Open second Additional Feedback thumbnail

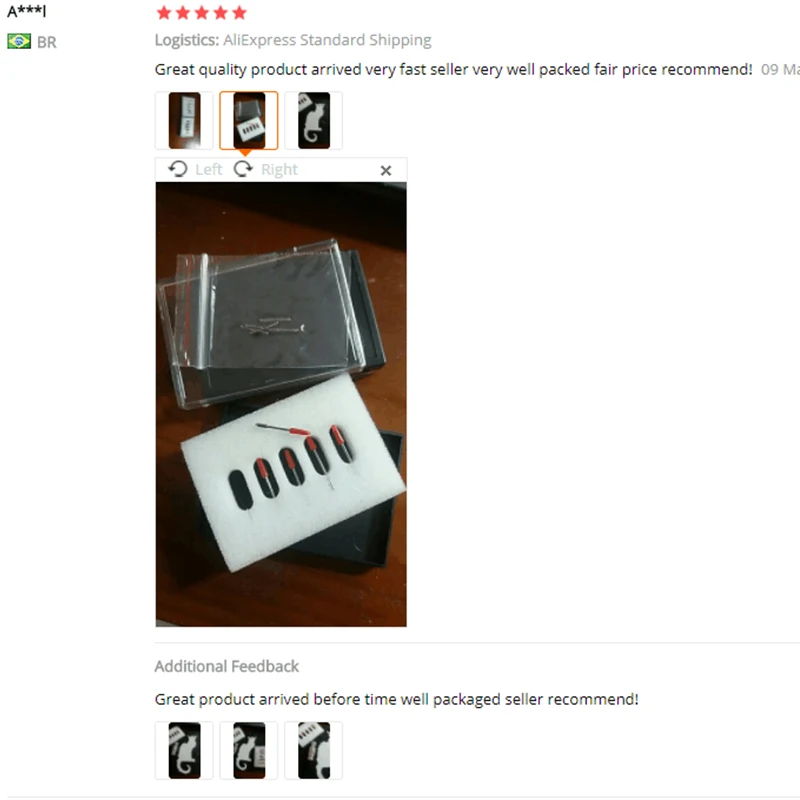(x=249, y=750)
